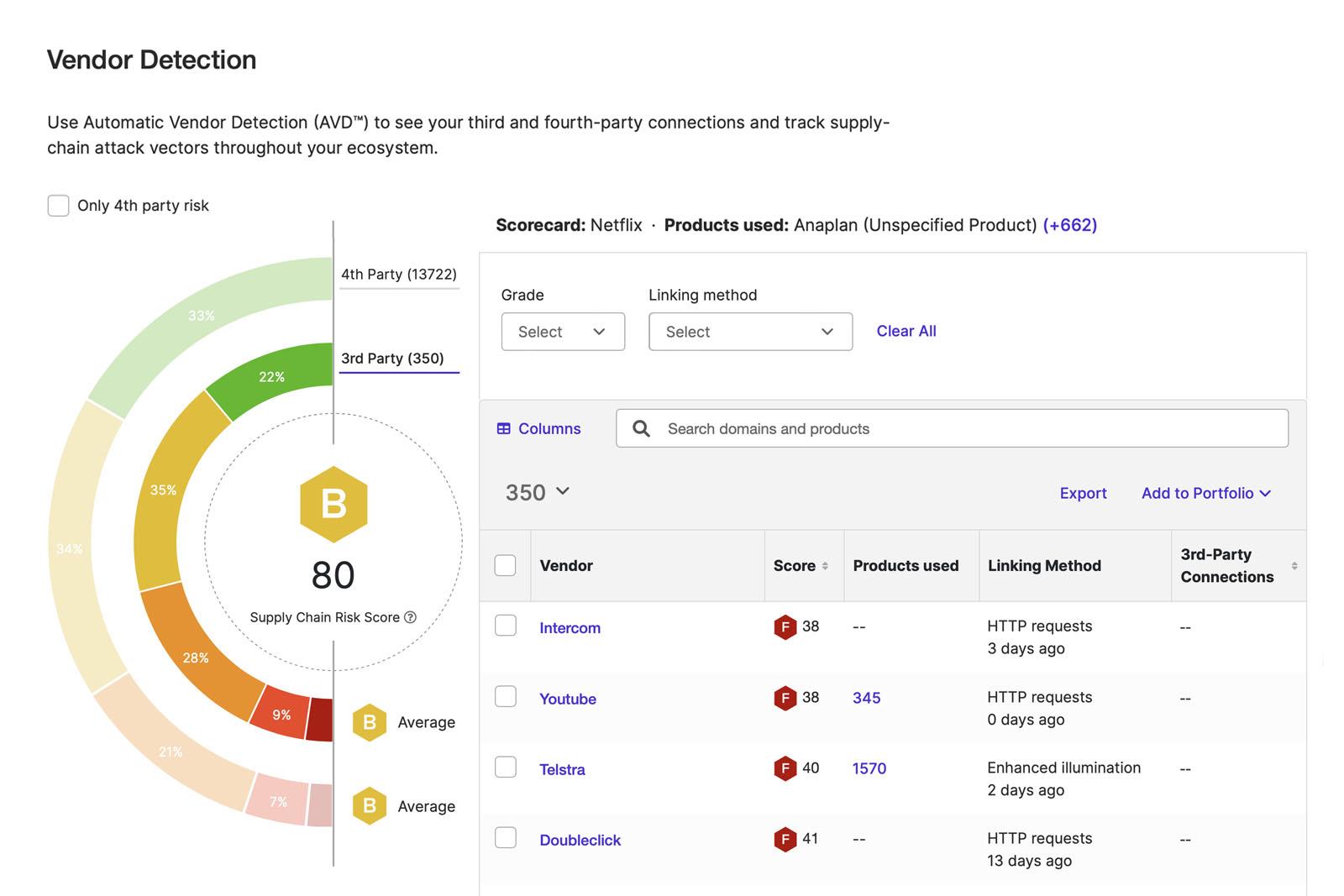The width and height of the screenshot is (1344, 896).
Task: Click the pink 7% 4th party segment
Action: pos(278,801)
